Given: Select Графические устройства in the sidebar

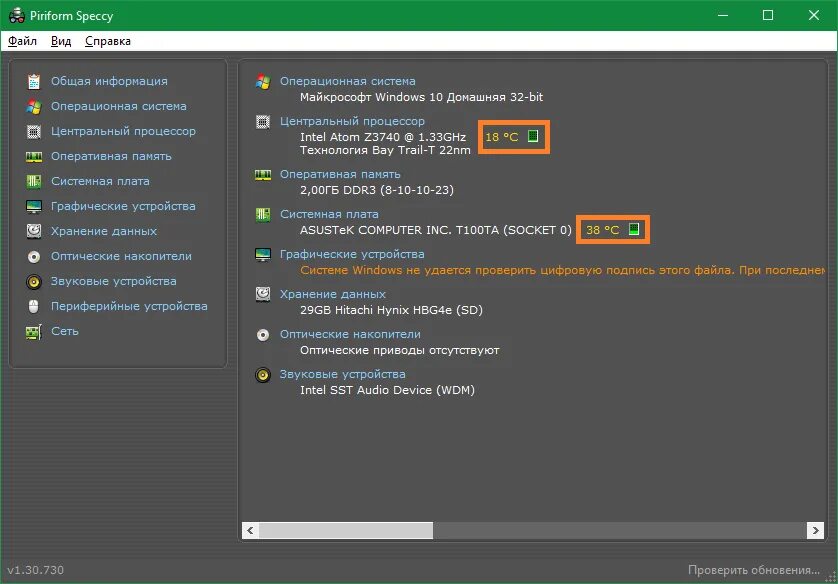Looking at the screenshot, I should tap(123, 206).
